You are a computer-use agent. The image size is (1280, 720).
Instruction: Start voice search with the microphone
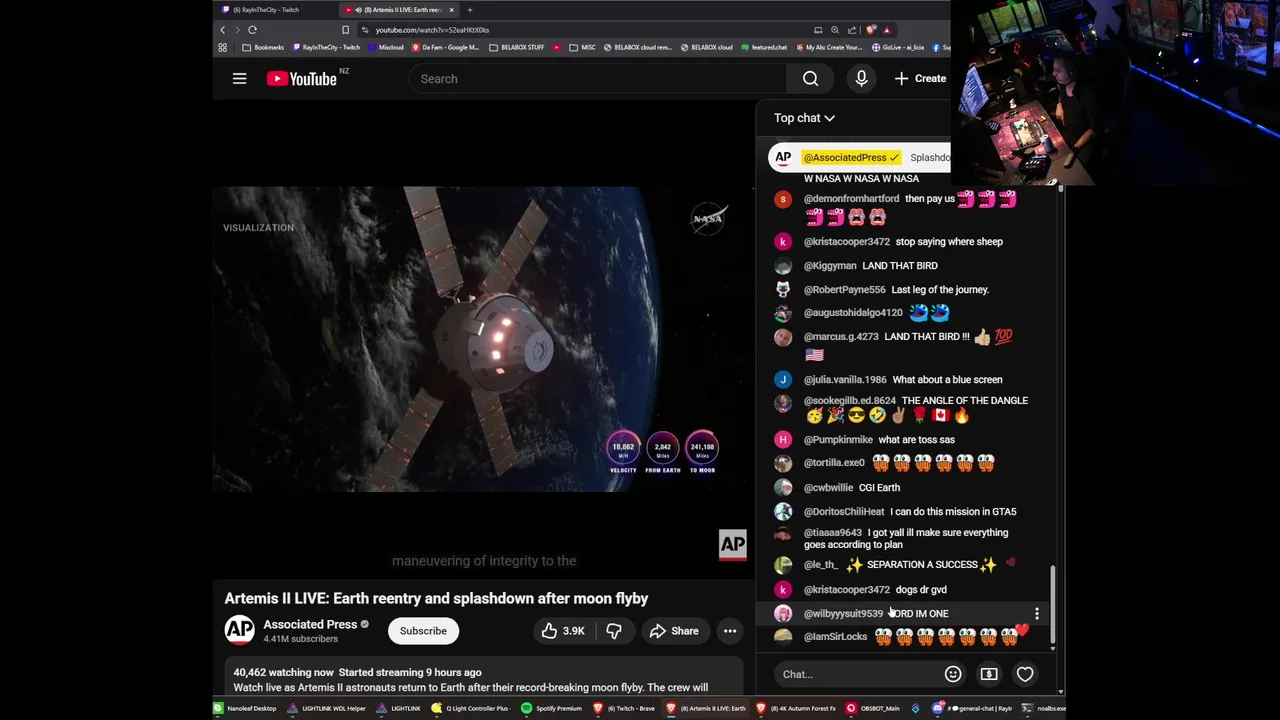861,79
